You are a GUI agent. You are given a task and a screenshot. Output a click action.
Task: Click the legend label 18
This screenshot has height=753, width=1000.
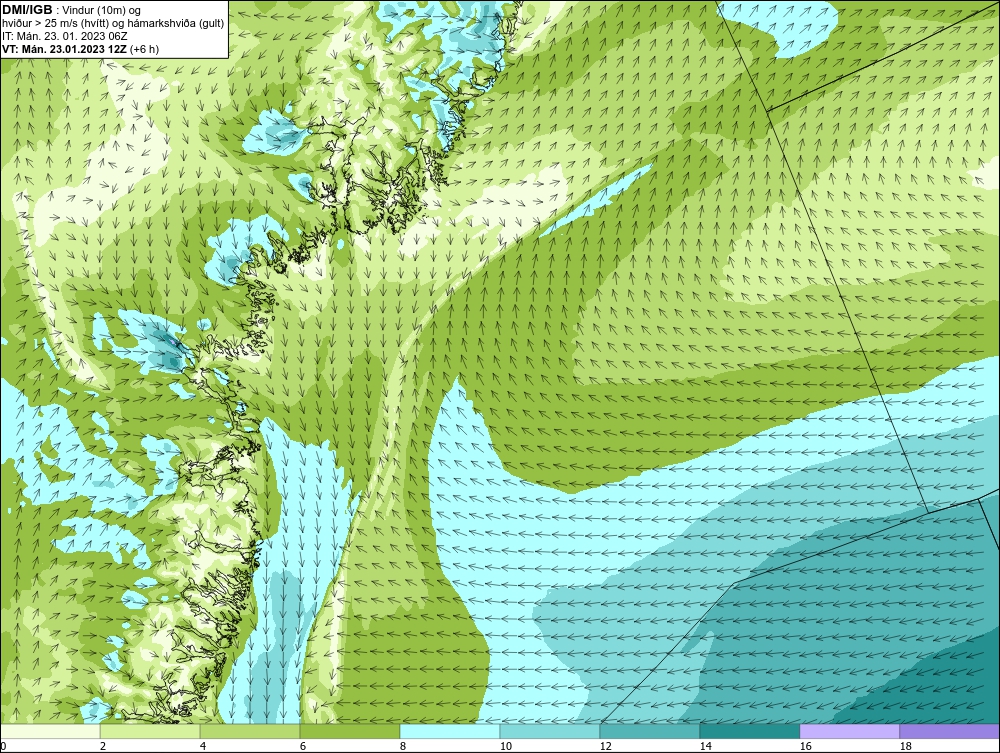906,746
